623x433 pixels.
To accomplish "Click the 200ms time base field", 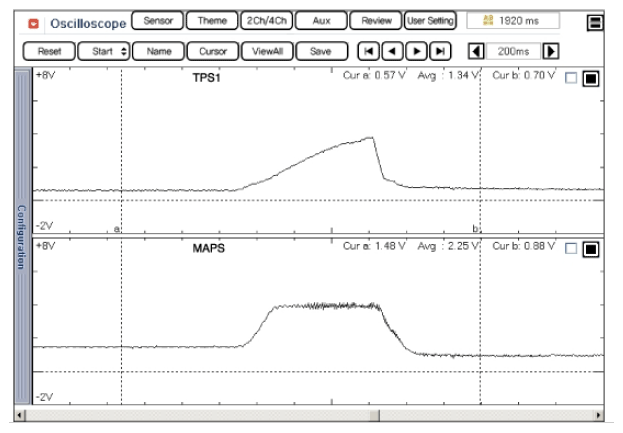I will [x=513, y=50].
